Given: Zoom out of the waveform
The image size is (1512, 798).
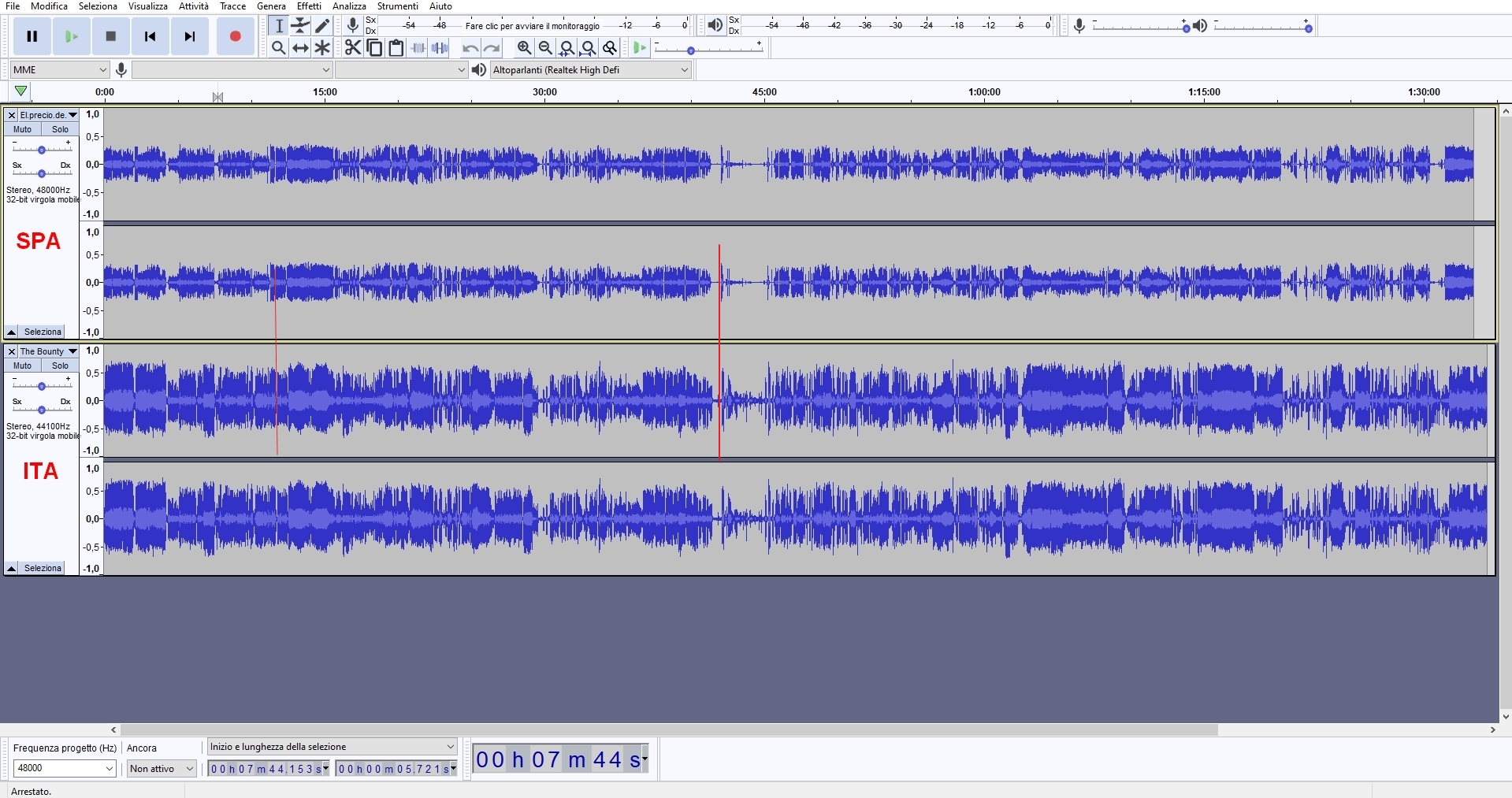Looking at the screenshot, I should click(x=545, y=48).
